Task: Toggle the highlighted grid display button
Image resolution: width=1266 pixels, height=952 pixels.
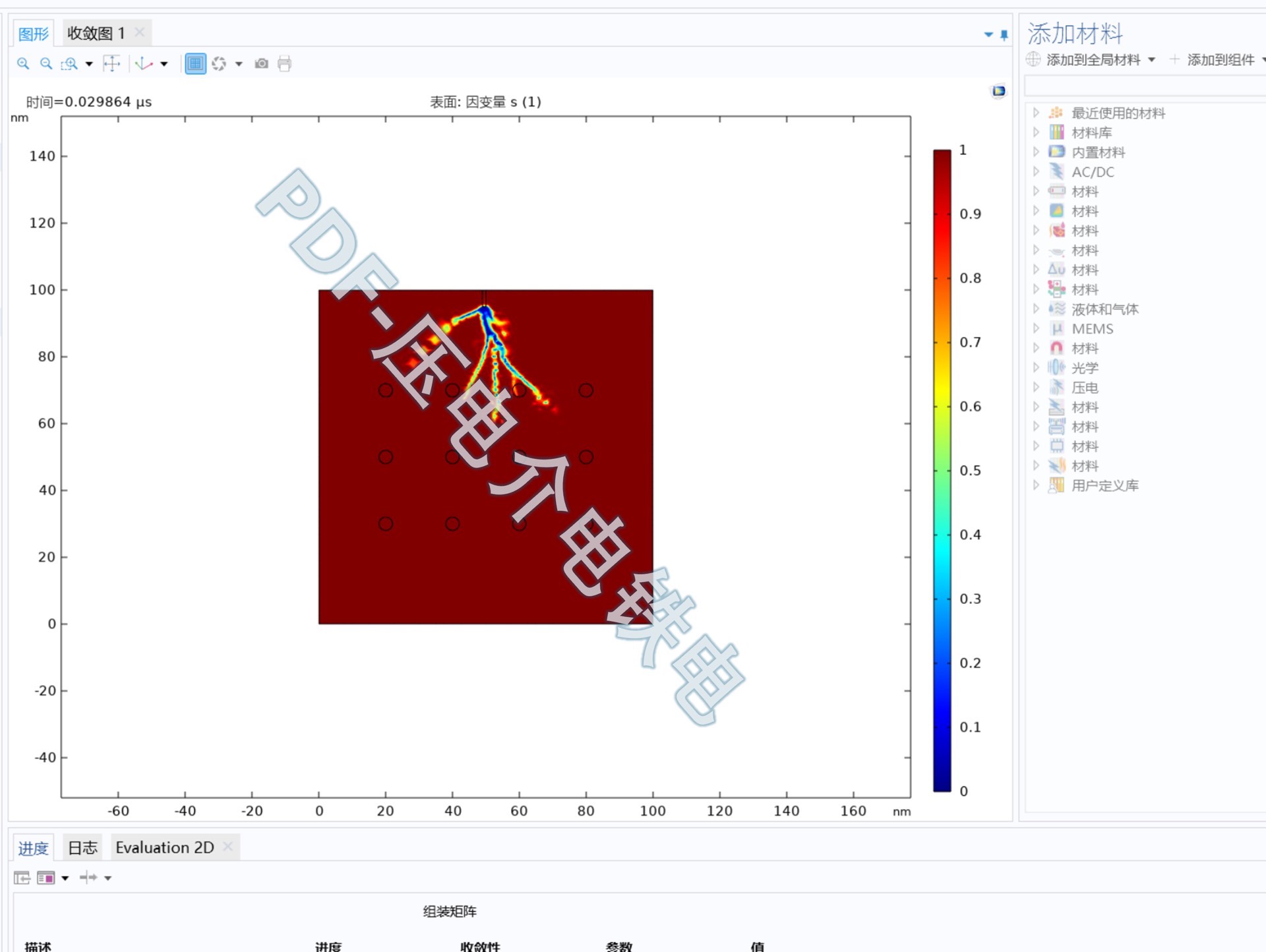Action: tap(195, 64)
